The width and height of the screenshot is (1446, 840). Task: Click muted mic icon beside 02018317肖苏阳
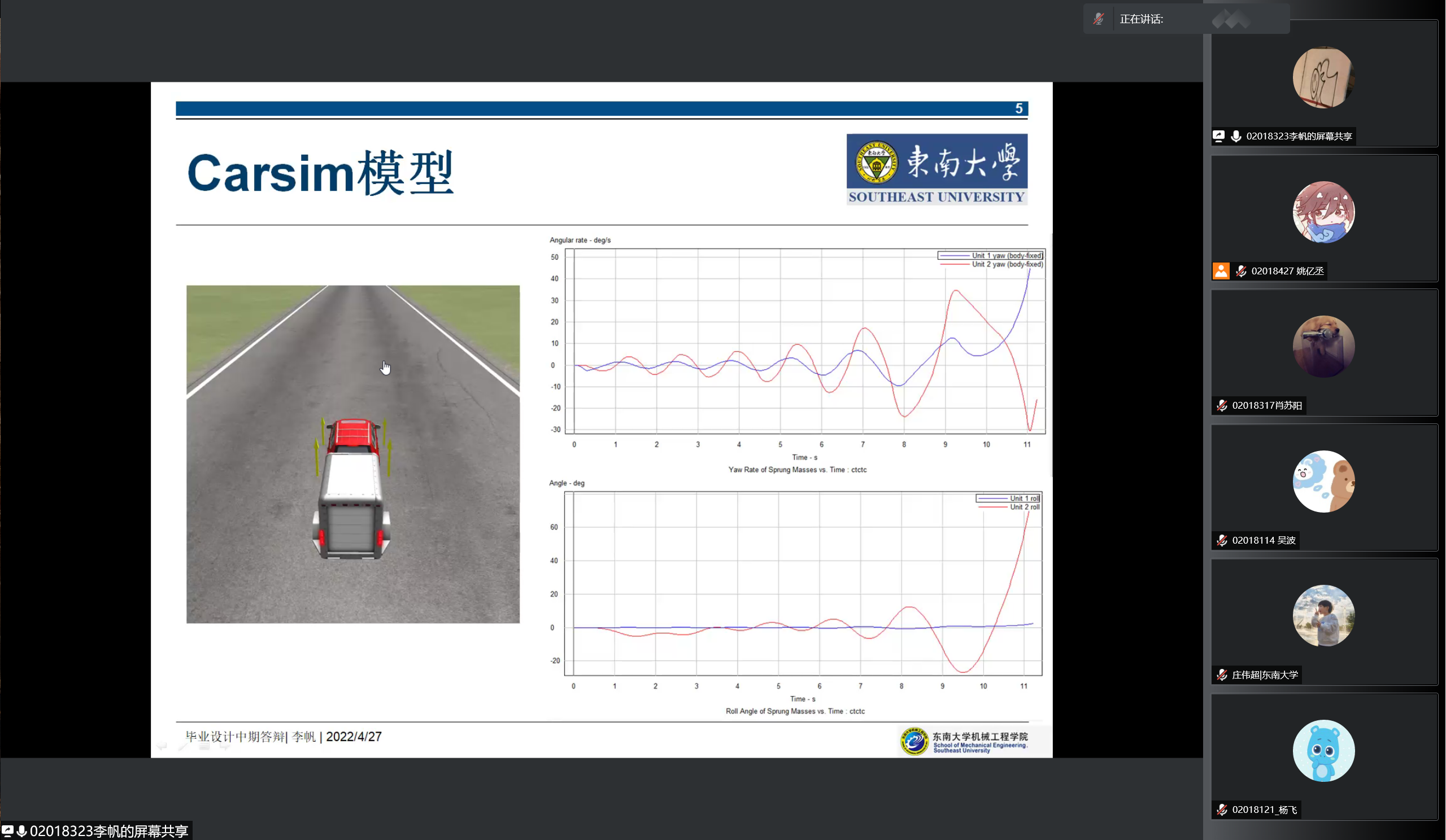pyautogui.click(x=1222, y=405)
